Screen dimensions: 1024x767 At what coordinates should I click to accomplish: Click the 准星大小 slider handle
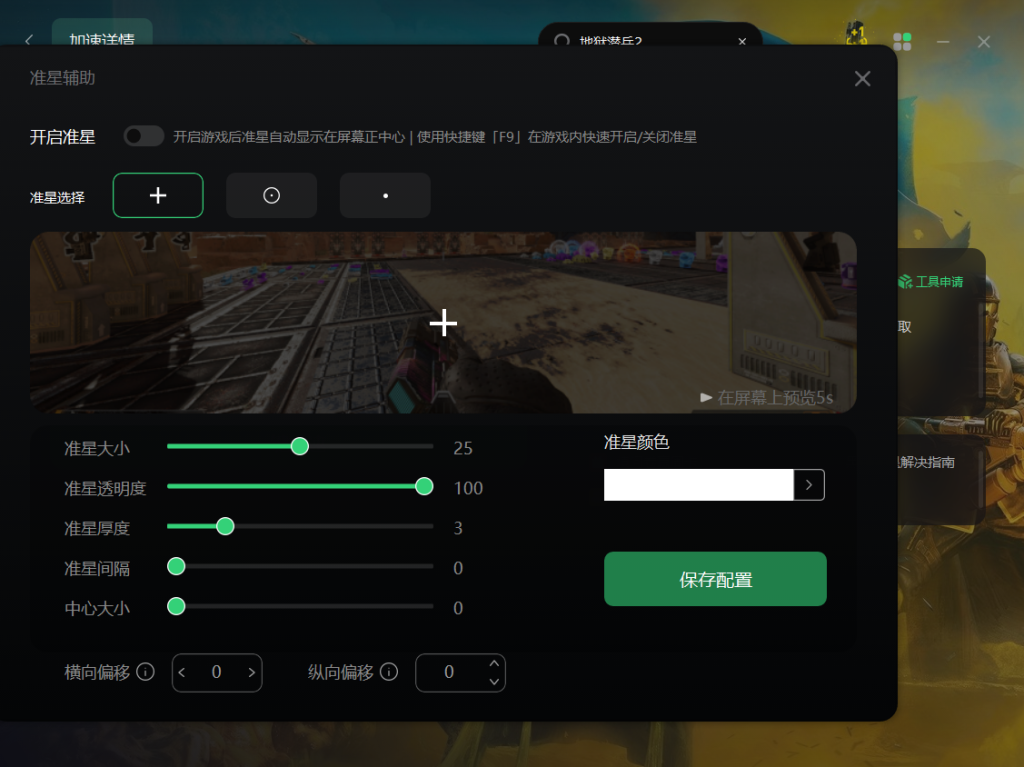tap(299, 446)
